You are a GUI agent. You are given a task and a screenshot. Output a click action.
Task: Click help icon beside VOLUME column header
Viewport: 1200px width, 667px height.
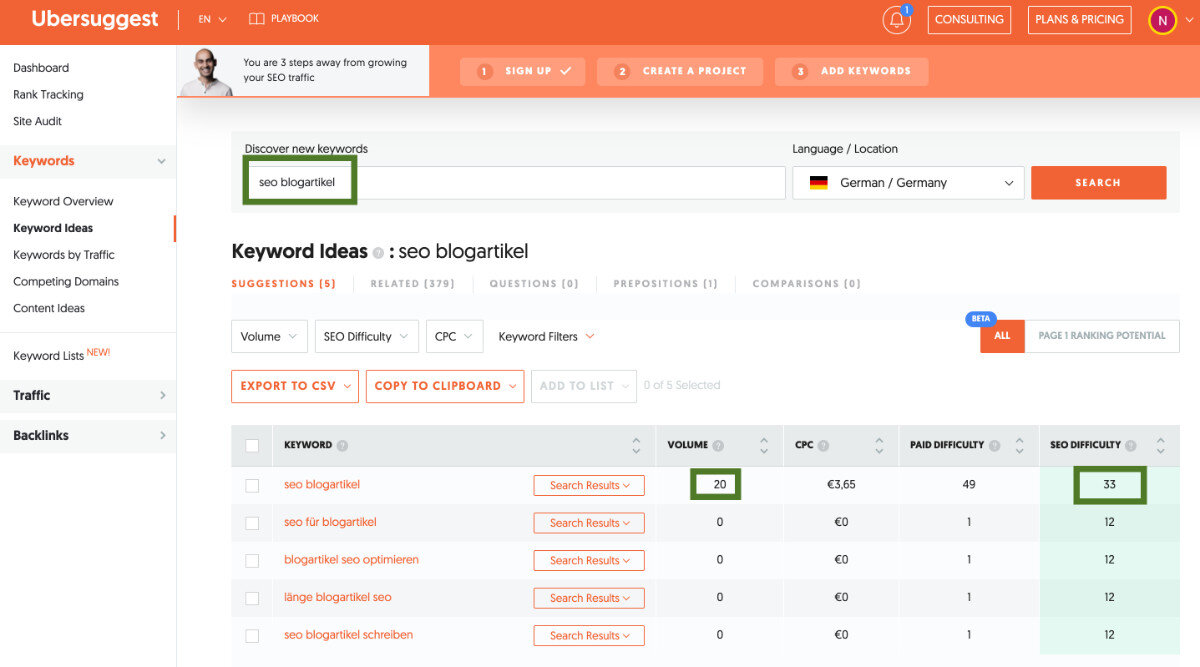pos(718,446)
